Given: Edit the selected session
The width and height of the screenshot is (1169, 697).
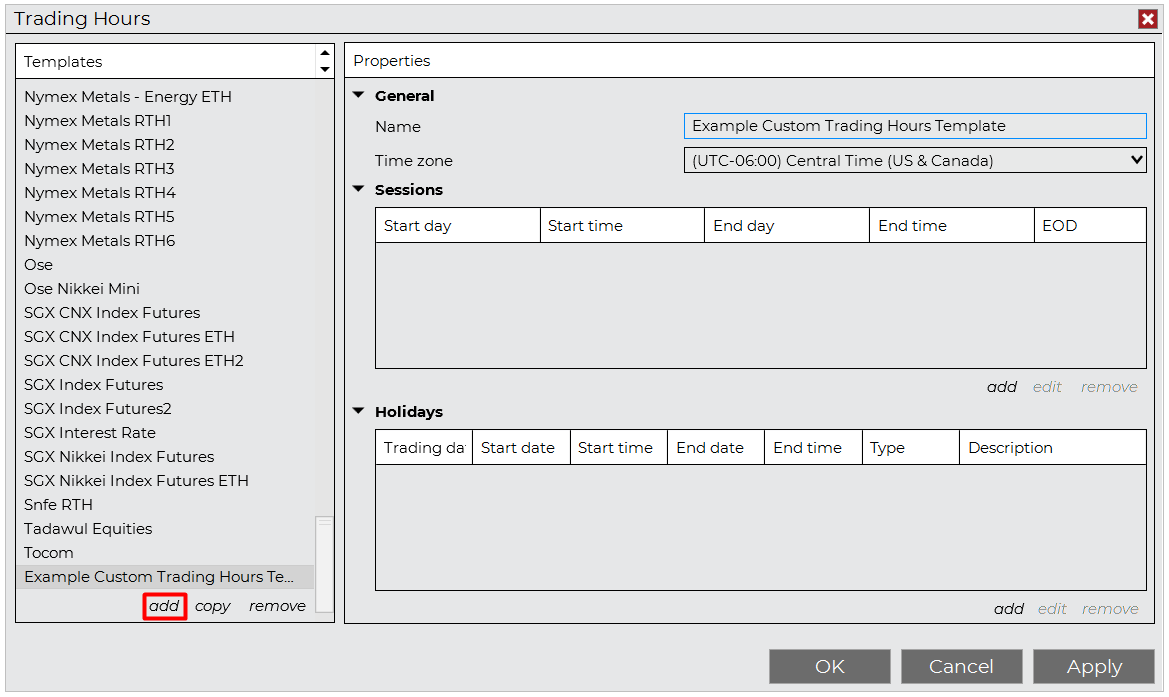Looking at the screenshot, I should point(1047,387).
